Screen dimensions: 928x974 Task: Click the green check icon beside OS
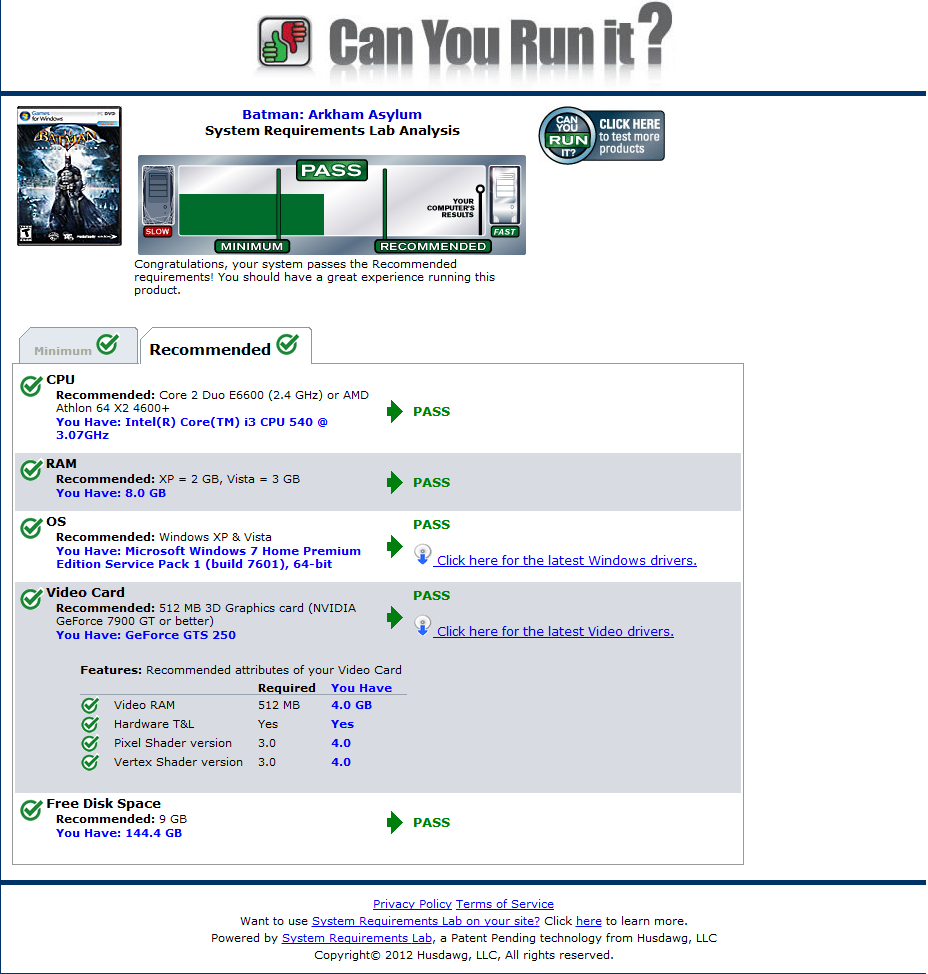tap(31, 528)
